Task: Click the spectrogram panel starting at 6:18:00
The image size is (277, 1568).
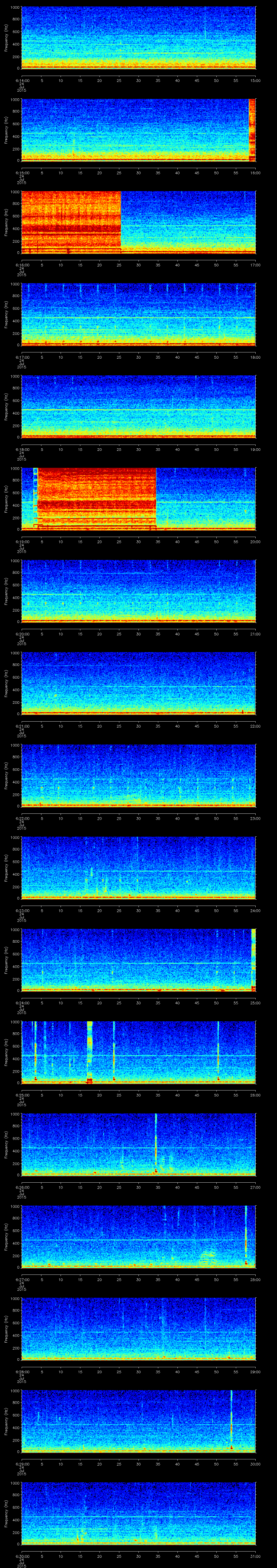Action: [x=139, y=407]
